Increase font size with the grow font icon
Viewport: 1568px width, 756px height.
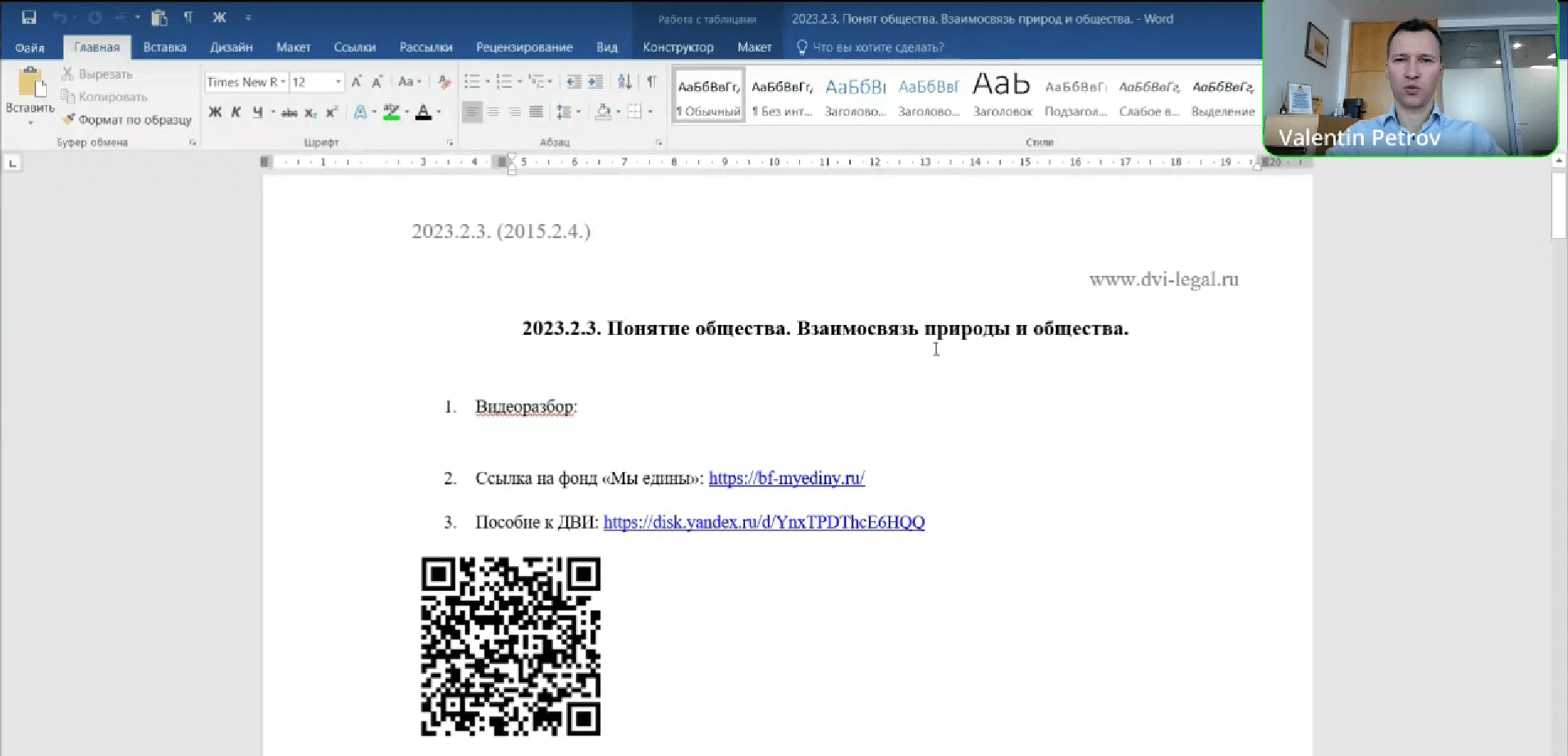pos(356,82)
